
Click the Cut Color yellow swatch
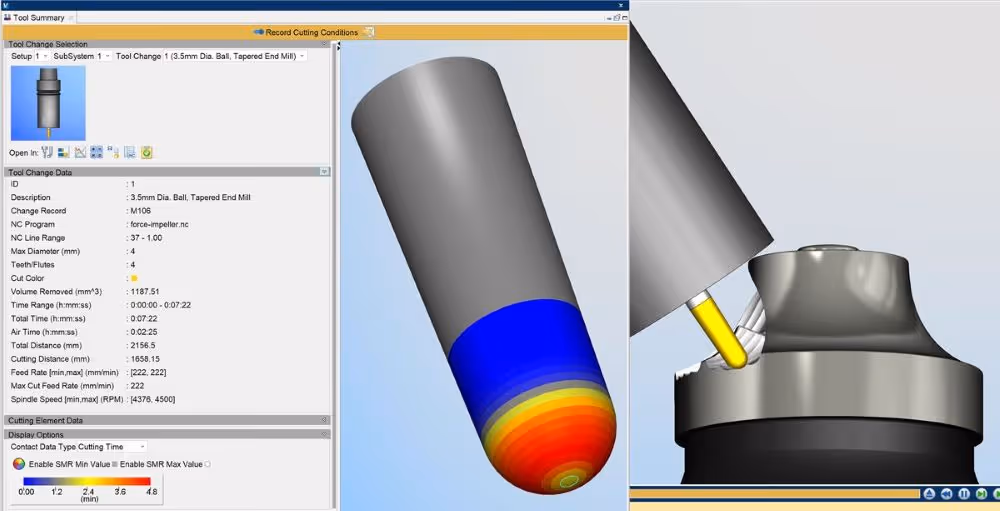(134, 278)
